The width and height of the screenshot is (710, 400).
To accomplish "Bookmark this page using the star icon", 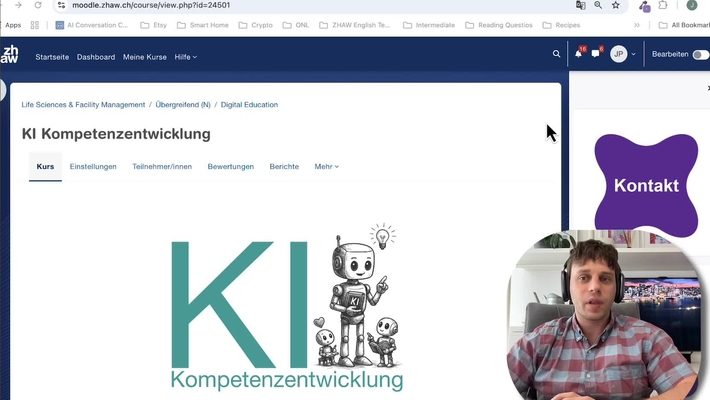I will point(616,5).
